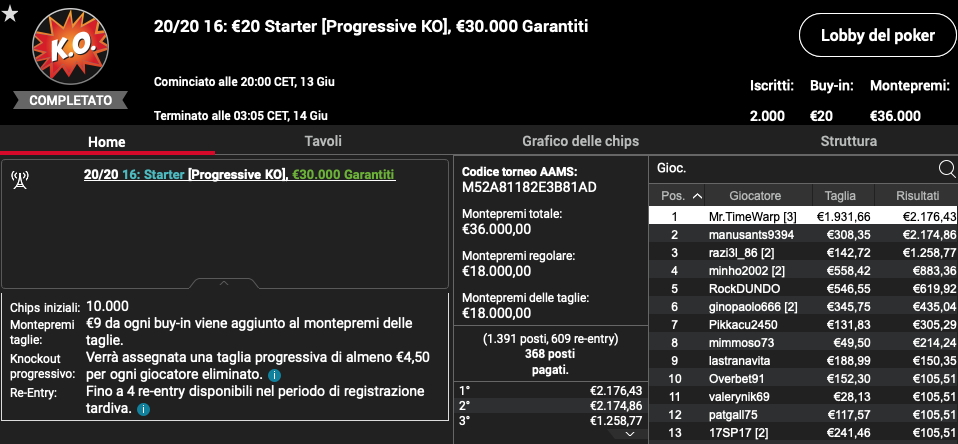Select Mr.TimeWarp first place row
Screen dimensions: 958x444
coord(803,217)
